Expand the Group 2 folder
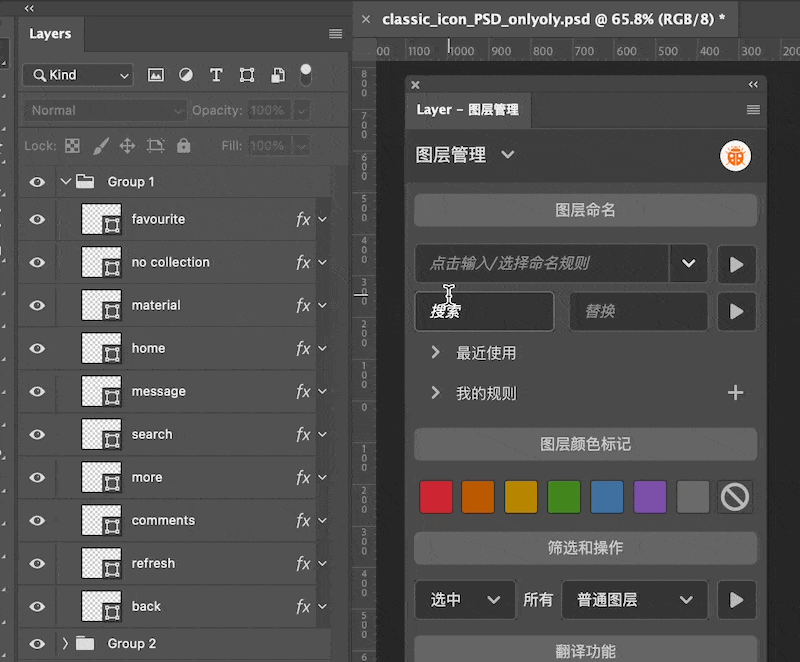The width and height of the screenshot is (800, 662). coord(65,643)
